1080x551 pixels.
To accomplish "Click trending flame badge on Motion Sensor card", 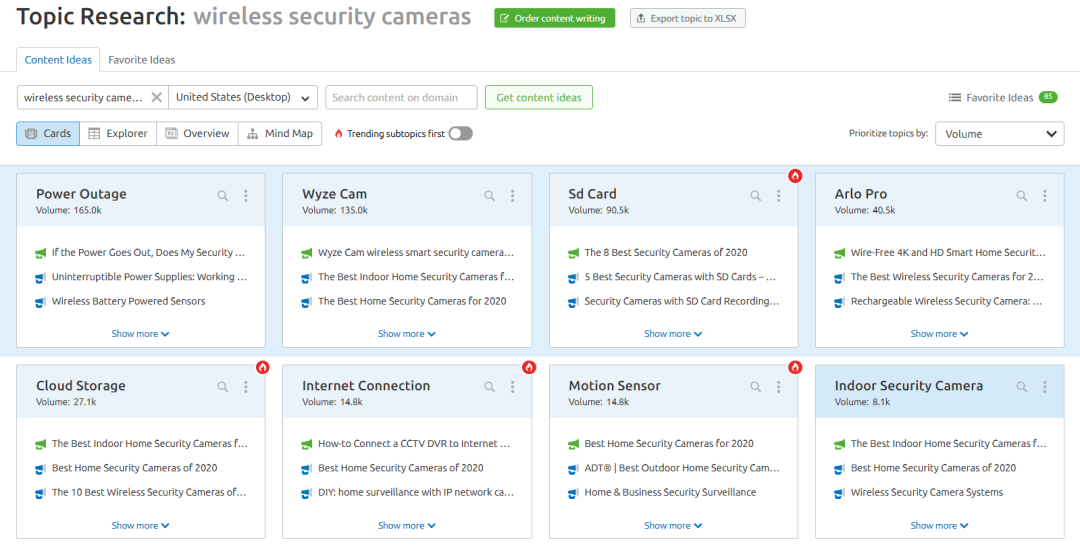I will pos(796,367).
